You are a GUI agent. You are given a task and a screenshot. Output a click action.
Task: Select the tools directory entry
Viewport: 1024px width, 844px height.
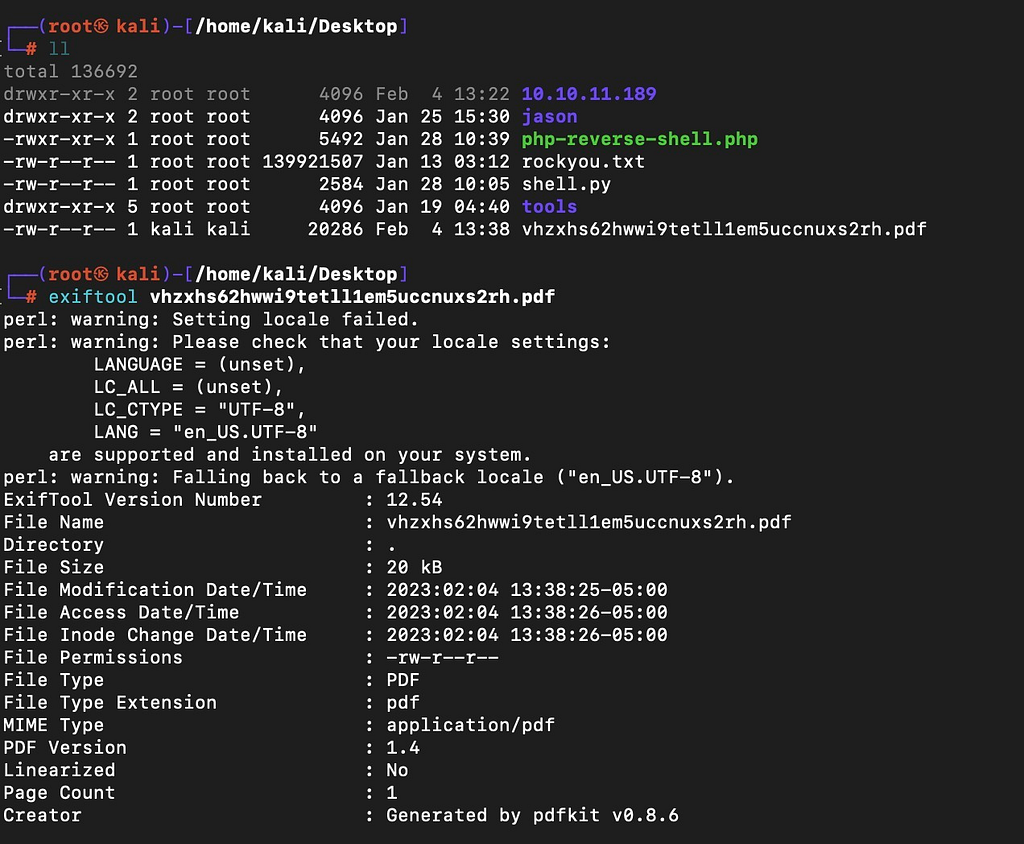tap(549, 207)
